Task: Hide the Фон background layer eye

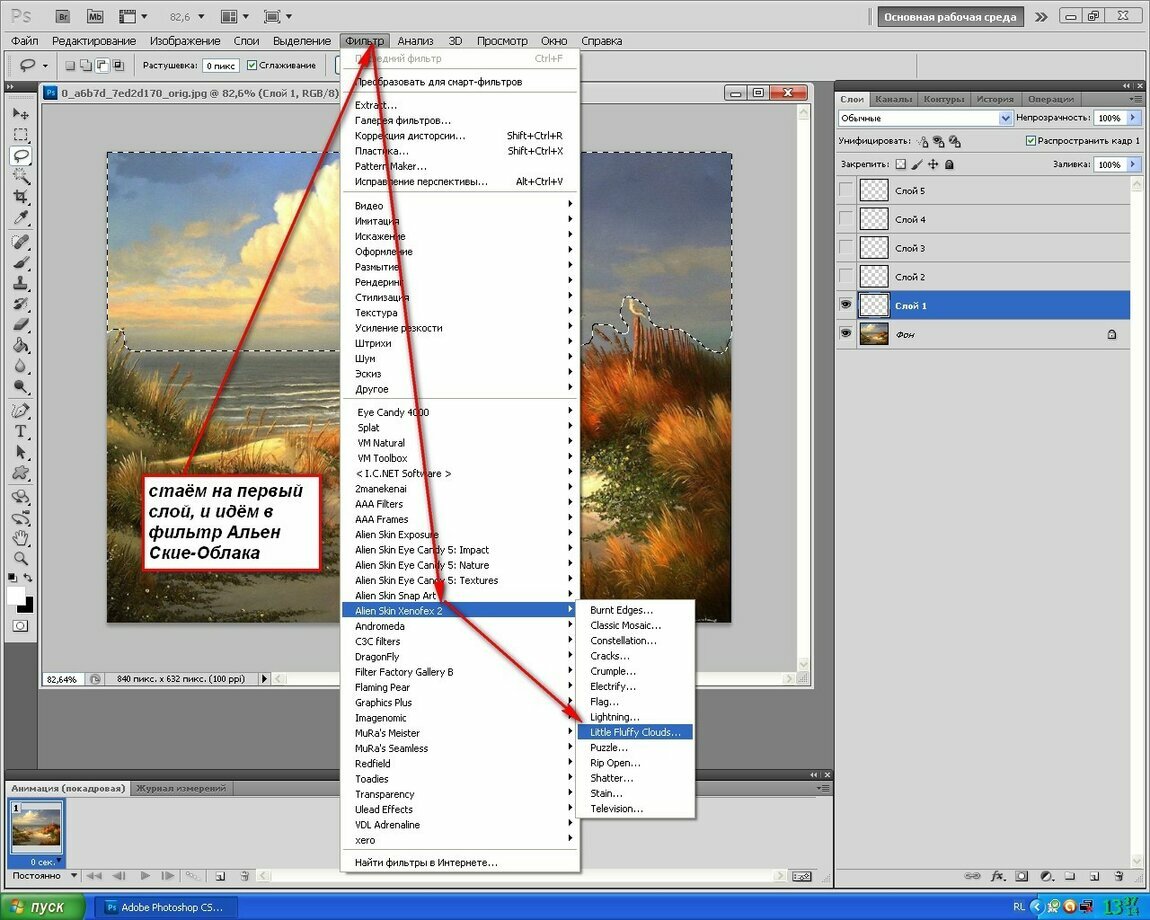Action: 846,334
